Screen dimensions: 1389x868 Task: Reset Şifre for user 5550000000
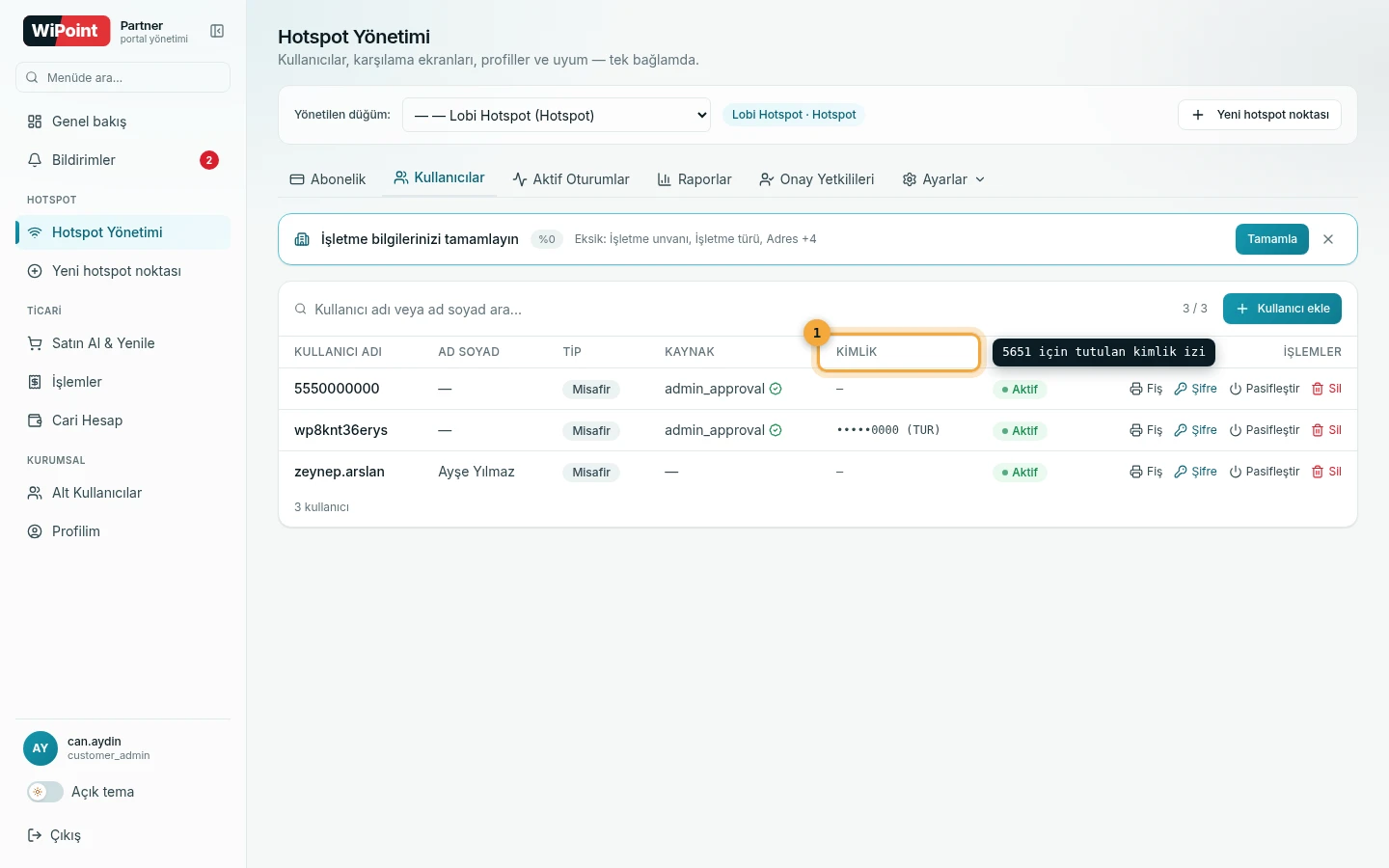(1195, 389)
